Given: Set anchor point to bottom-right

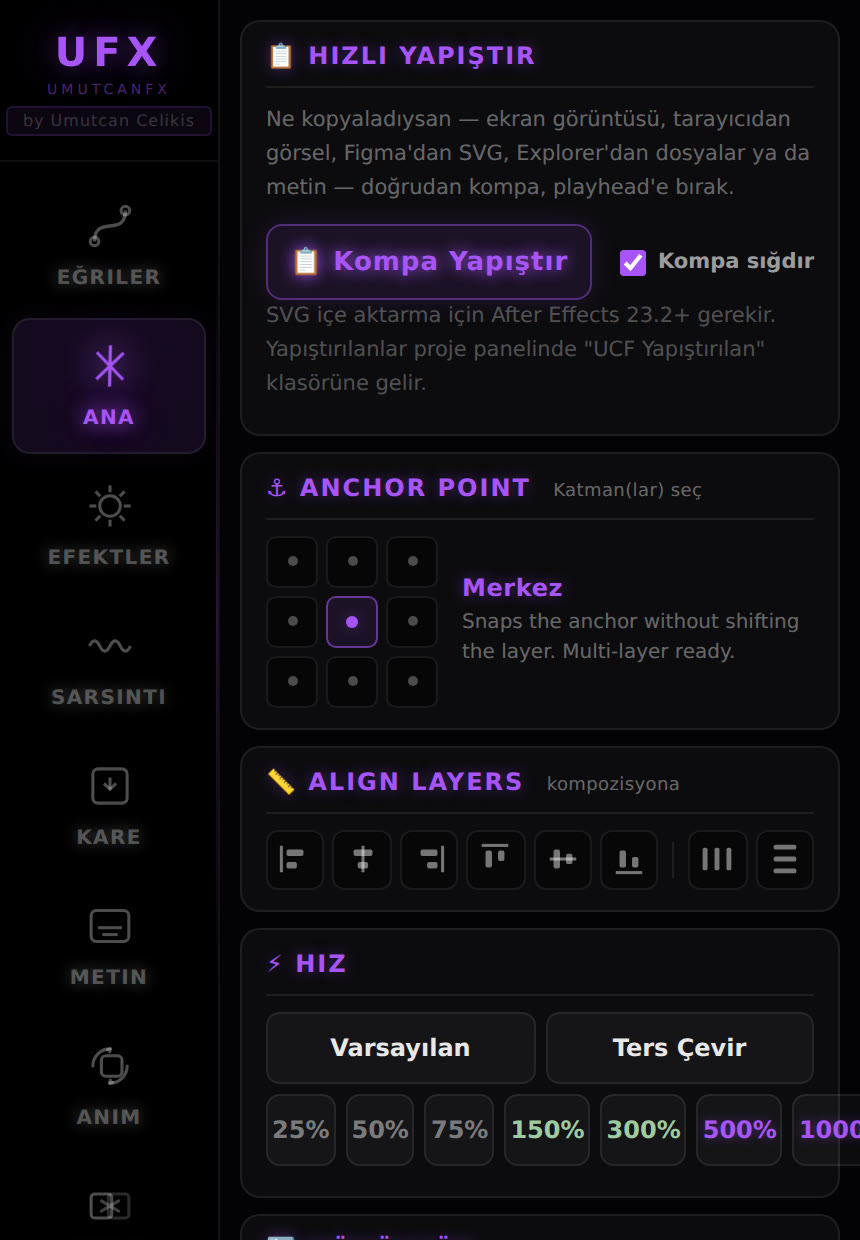Looking at the screenshot, I should pyautogui.click(x=412, y=682).
